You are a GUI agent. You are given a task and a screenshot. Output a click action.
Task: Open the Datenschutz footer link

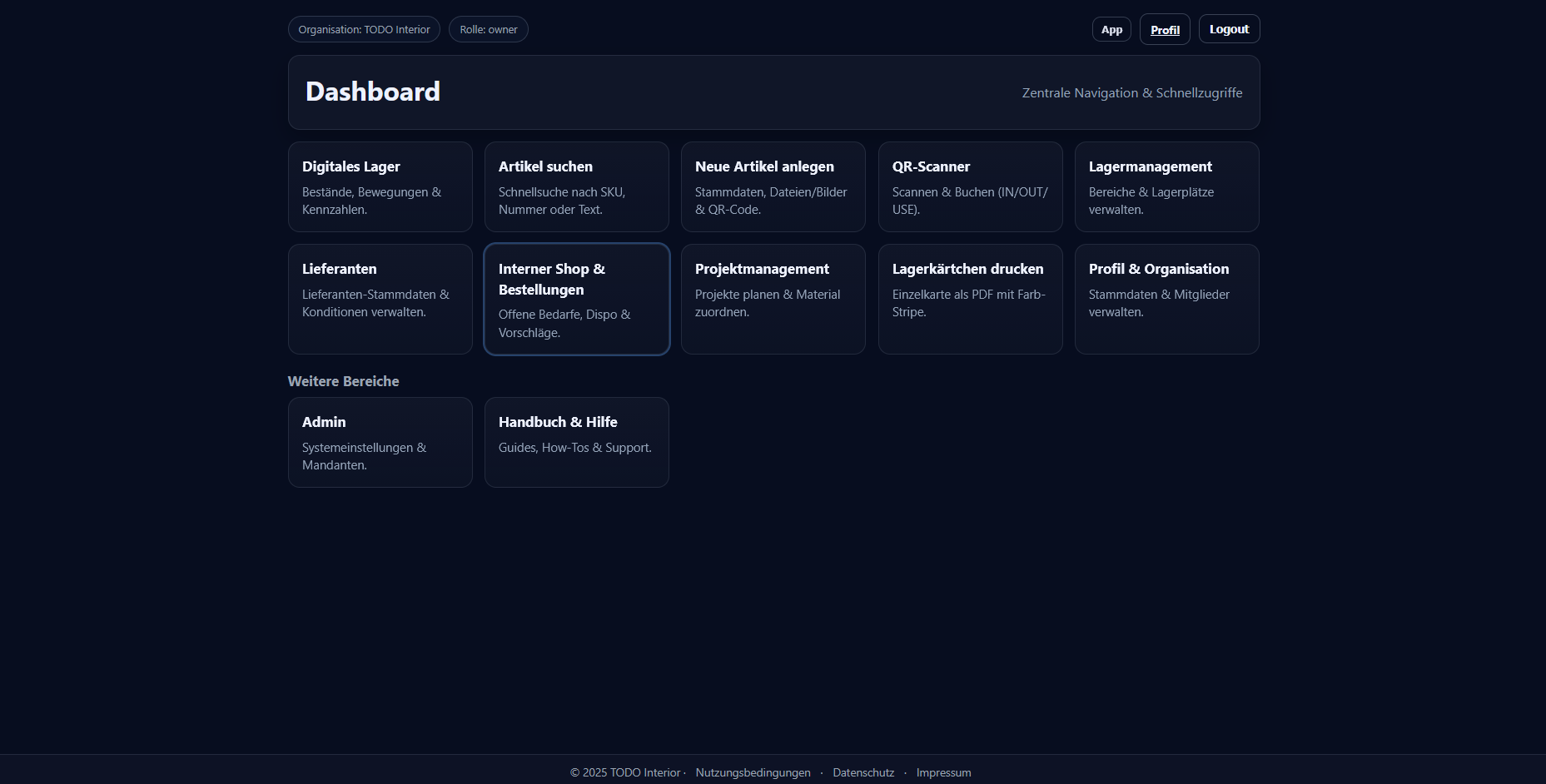coord(863,772)
